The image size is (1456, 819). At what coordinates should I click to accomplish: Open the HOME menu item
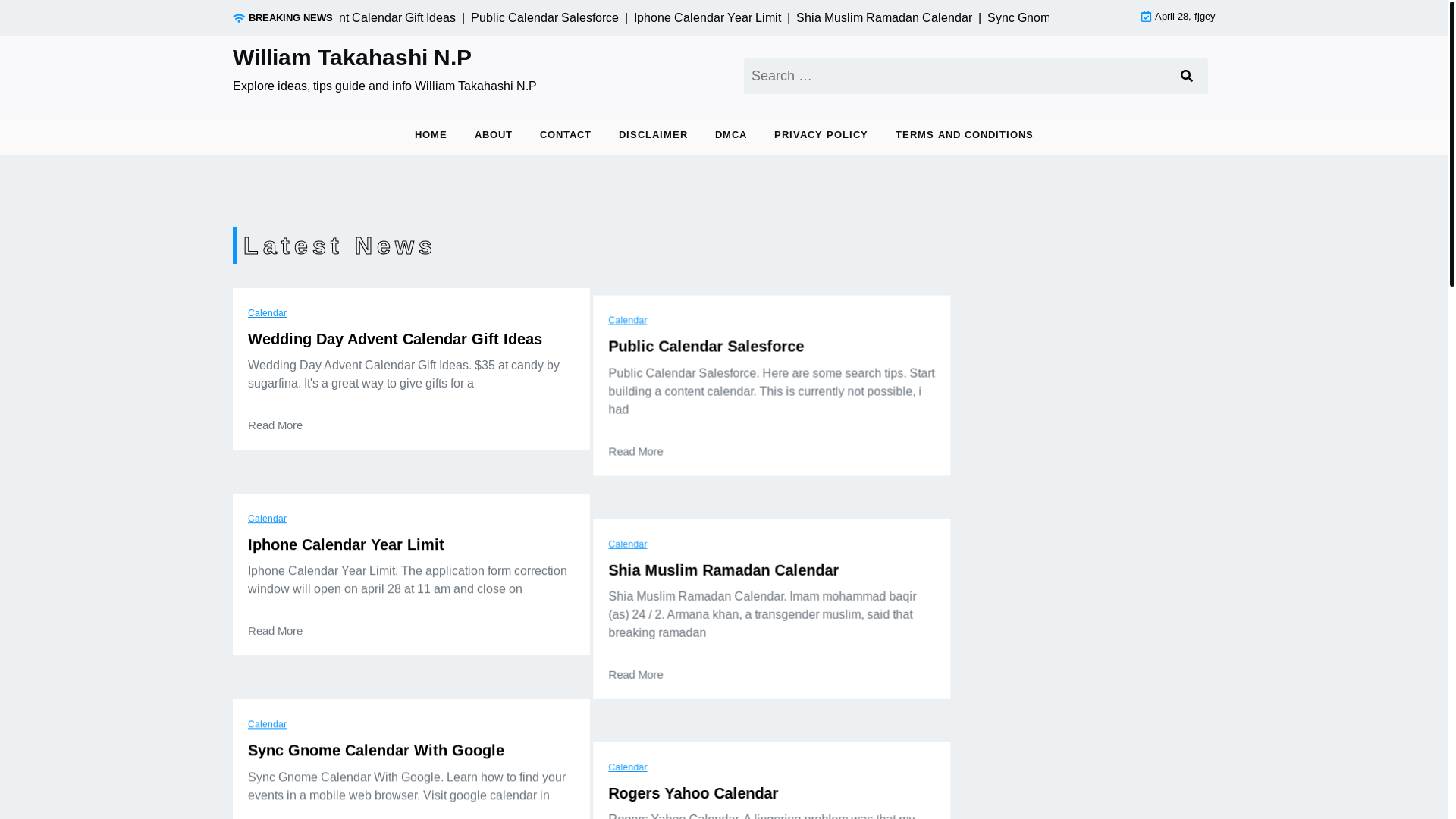tap(431, 135)
